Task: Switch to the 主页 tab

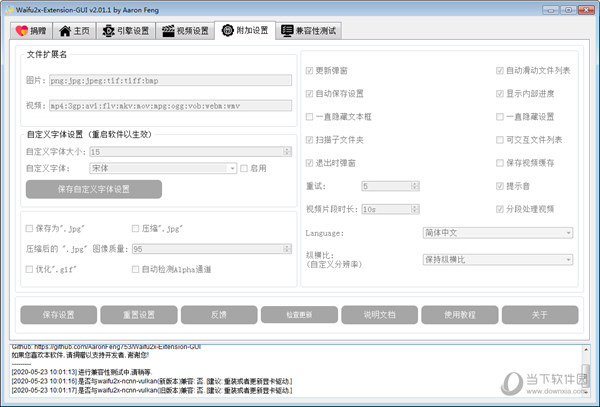Action: [x=74, y=31]
